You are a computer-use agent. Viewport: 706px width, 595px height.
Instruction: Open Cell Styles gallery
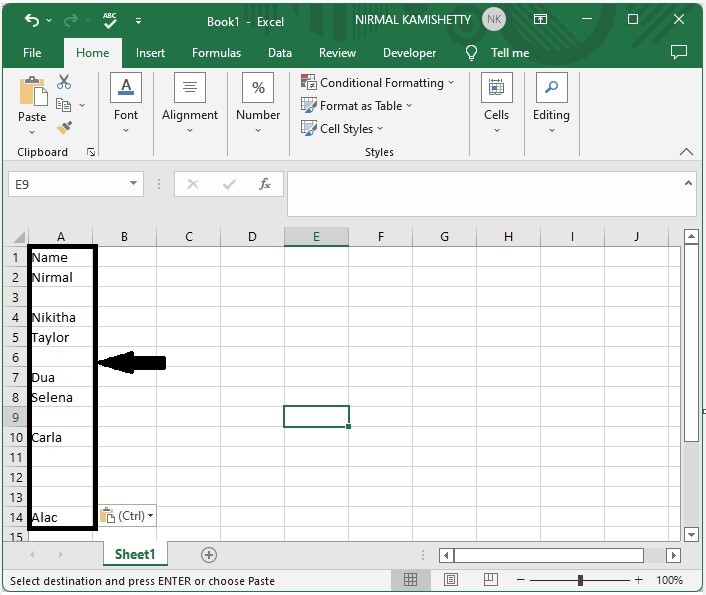click(x=342, y=129)
